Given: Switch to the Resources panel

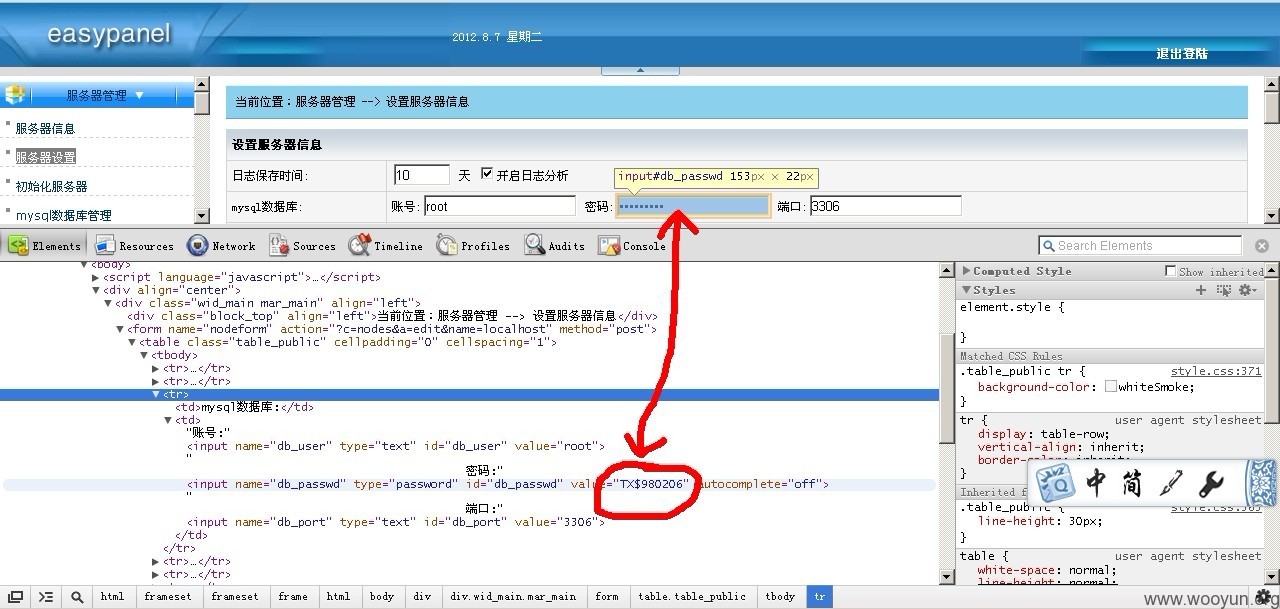Looking at the screenshot, I should tap(135, 245).
